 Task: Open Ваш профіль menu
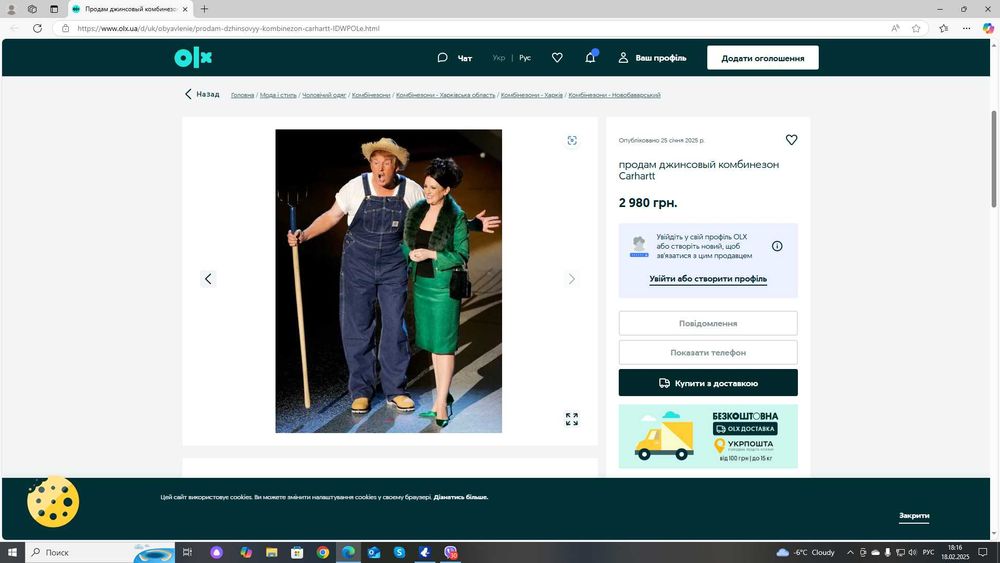click(x=652, y=58)
